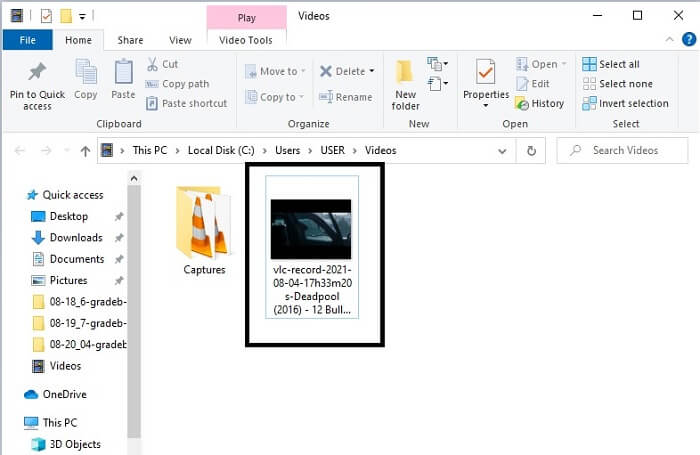The width and height of the screenshot is (700, 455).
Task: Open Documents in navigation pane
Action: [68, 259]
